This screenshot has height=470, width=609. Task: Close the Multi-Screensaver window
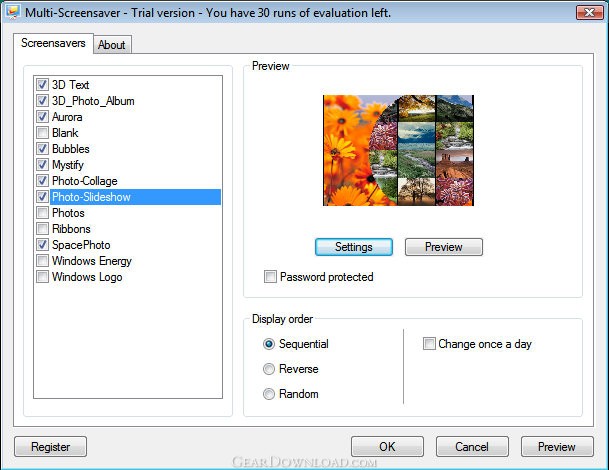coord(589,12)
